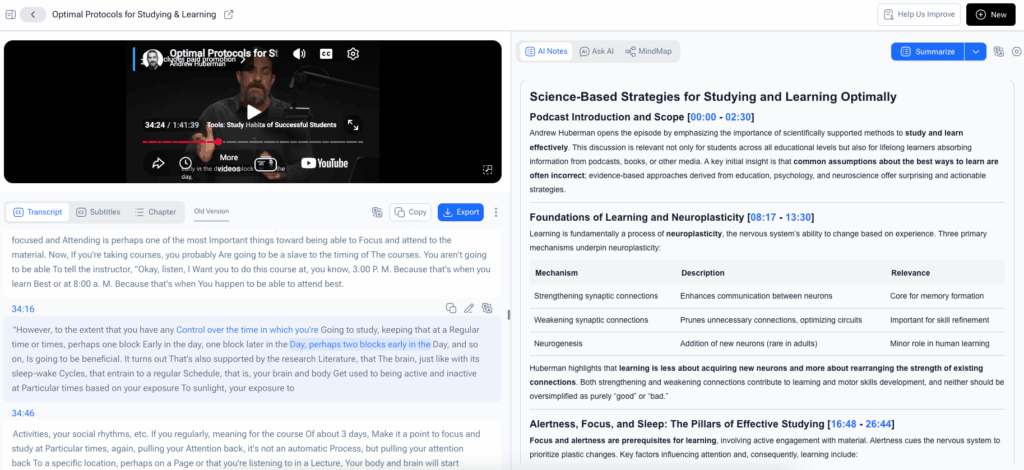Jump to 16:48 in Alertness section
The width and height of the screenshot is (1024, 470).
point(844,424)
